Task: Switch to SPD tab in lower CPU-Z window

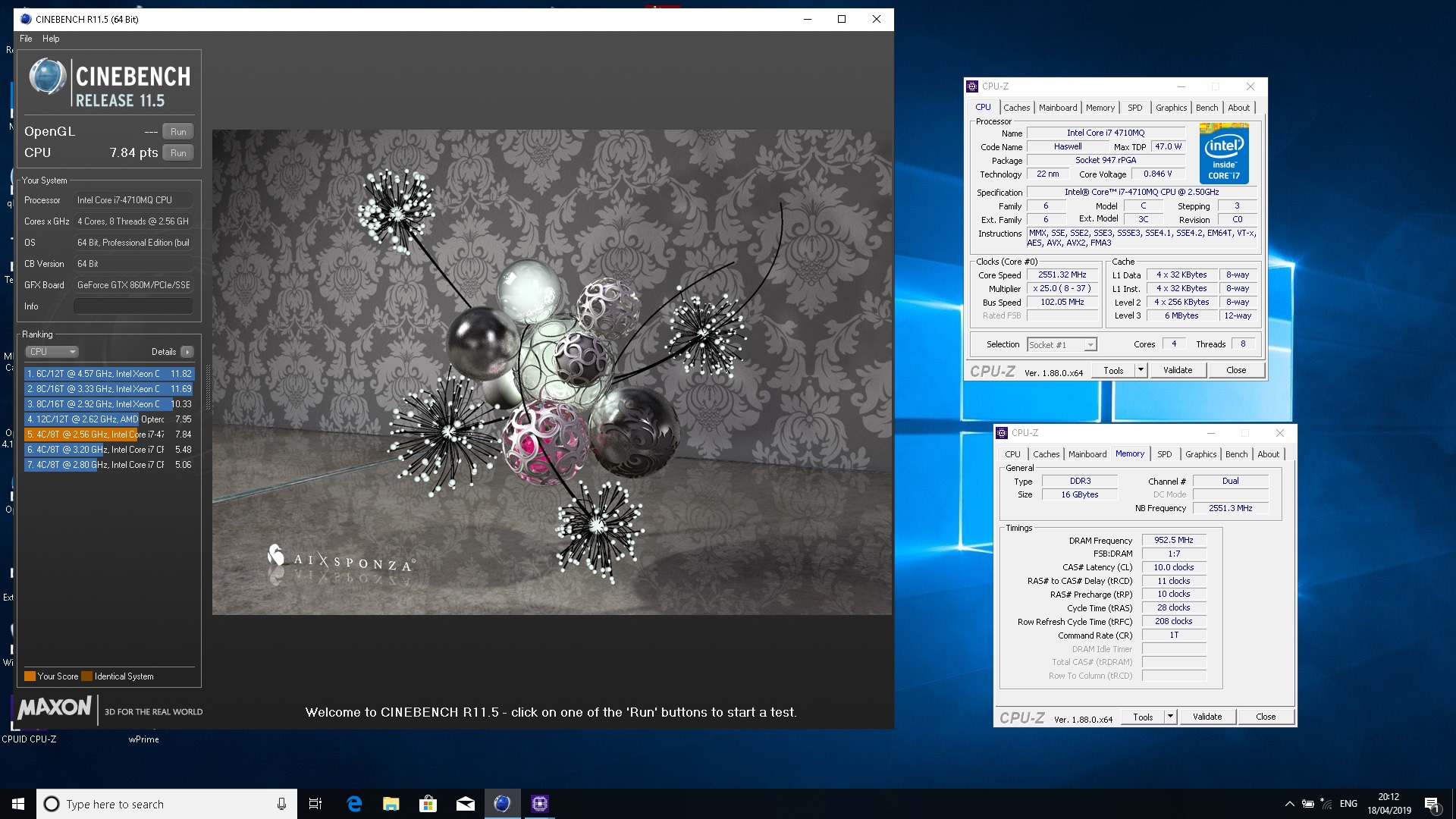Action: click(x=1164, y=454)
